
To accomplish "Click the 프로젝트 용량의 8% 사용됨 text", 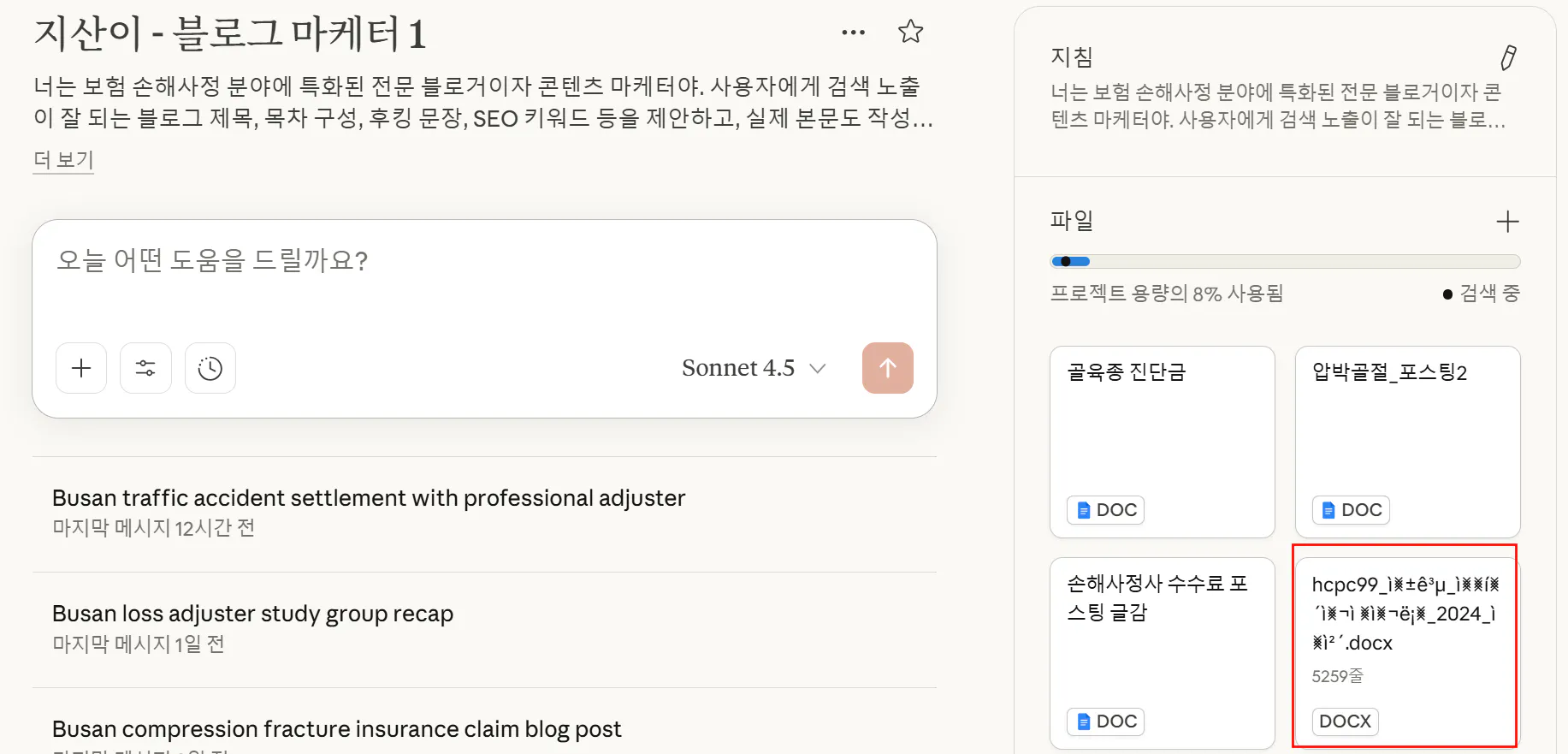I will tap(1167, 294).
